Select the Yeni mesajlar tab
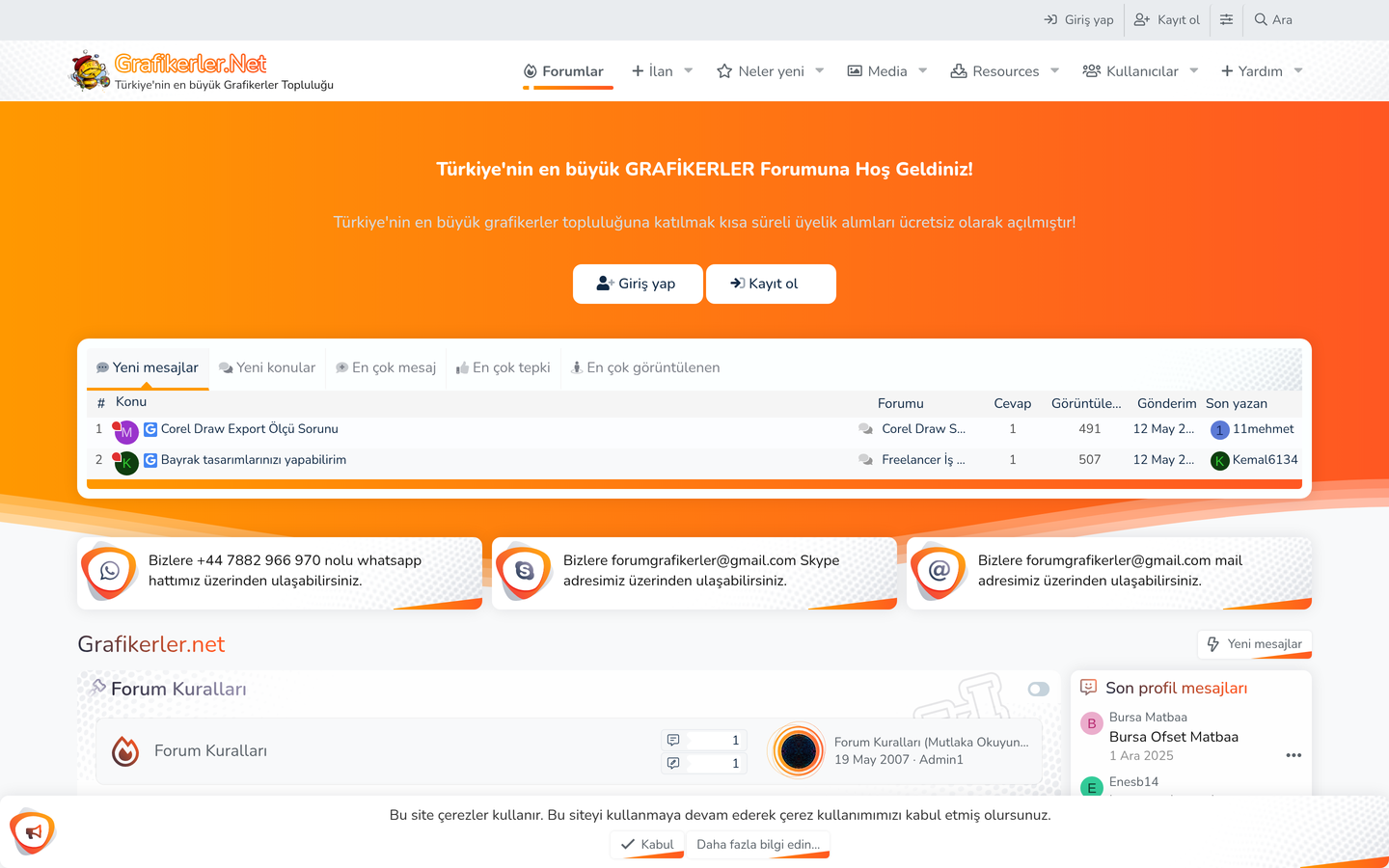Image resolution: width=1389 pixels, height=868 pixels. pyautogui.click(x=148, y=367)
